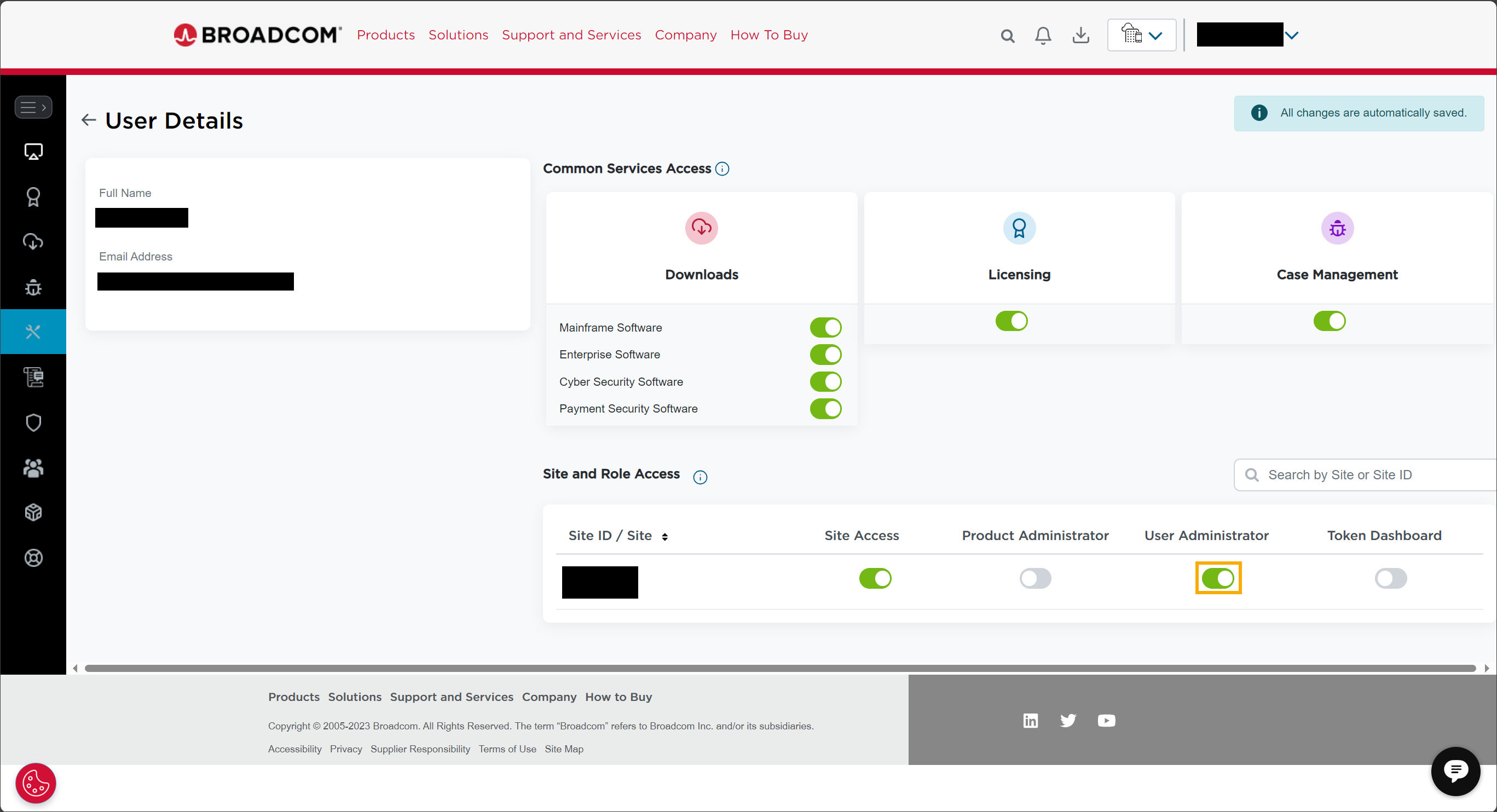
Task: Toggle Cyber Security Software access
Action: coord(825,381)
